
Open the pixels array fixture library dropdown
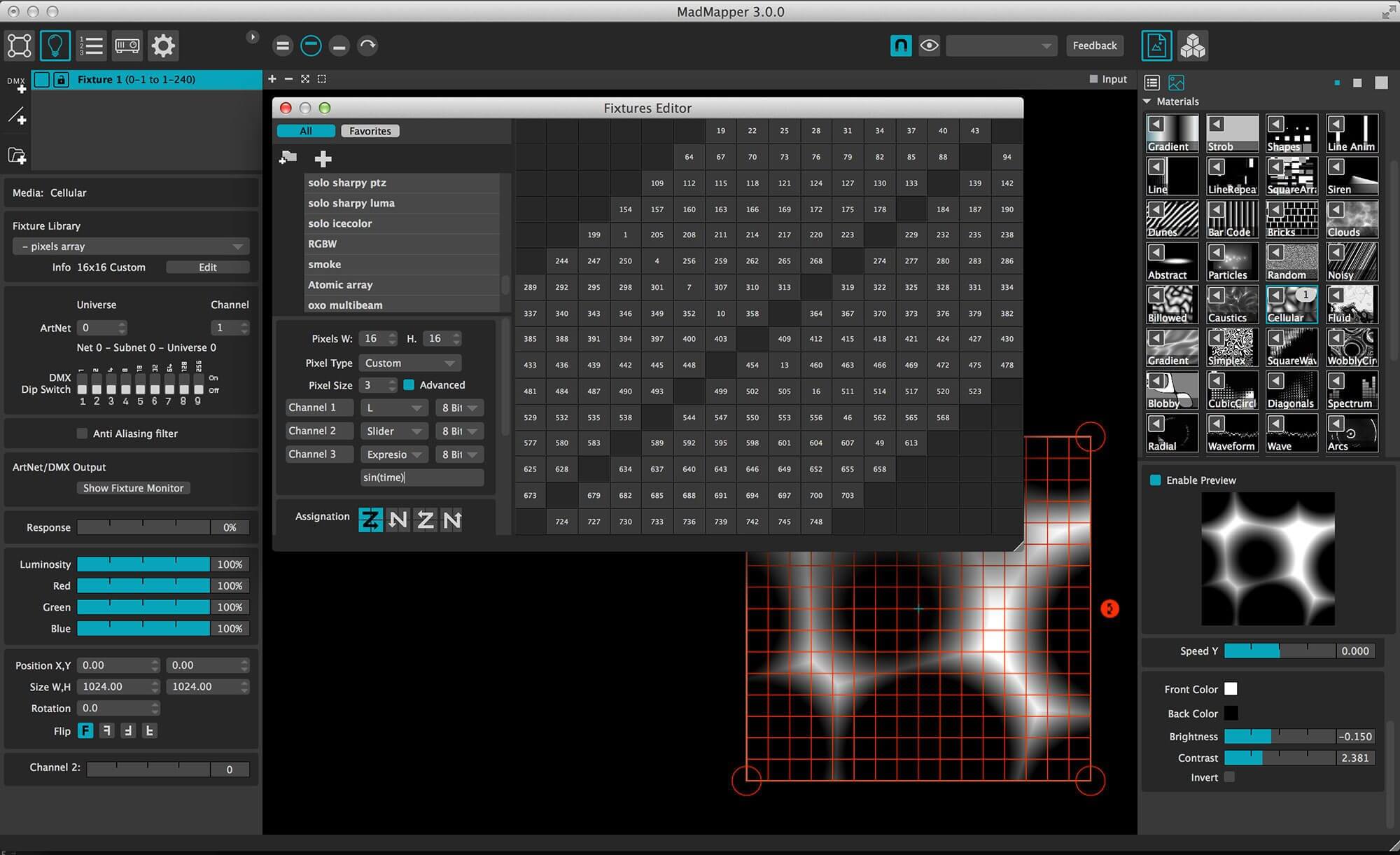[131, 246]
